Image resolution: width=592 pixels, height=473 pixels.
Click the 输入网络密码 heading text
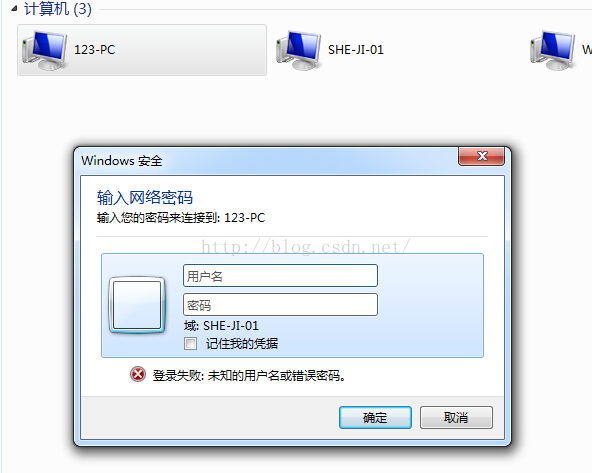[145, 197]
